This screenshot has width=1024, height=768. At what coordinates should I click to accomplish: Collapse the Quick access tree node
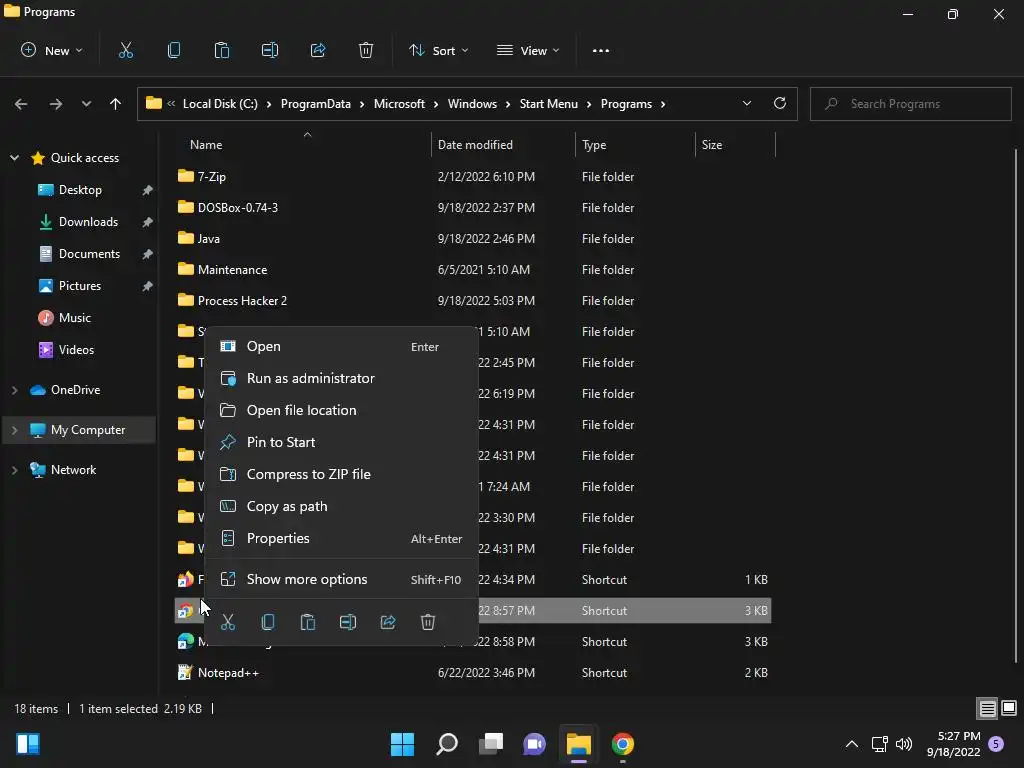[x=14, y=157]
